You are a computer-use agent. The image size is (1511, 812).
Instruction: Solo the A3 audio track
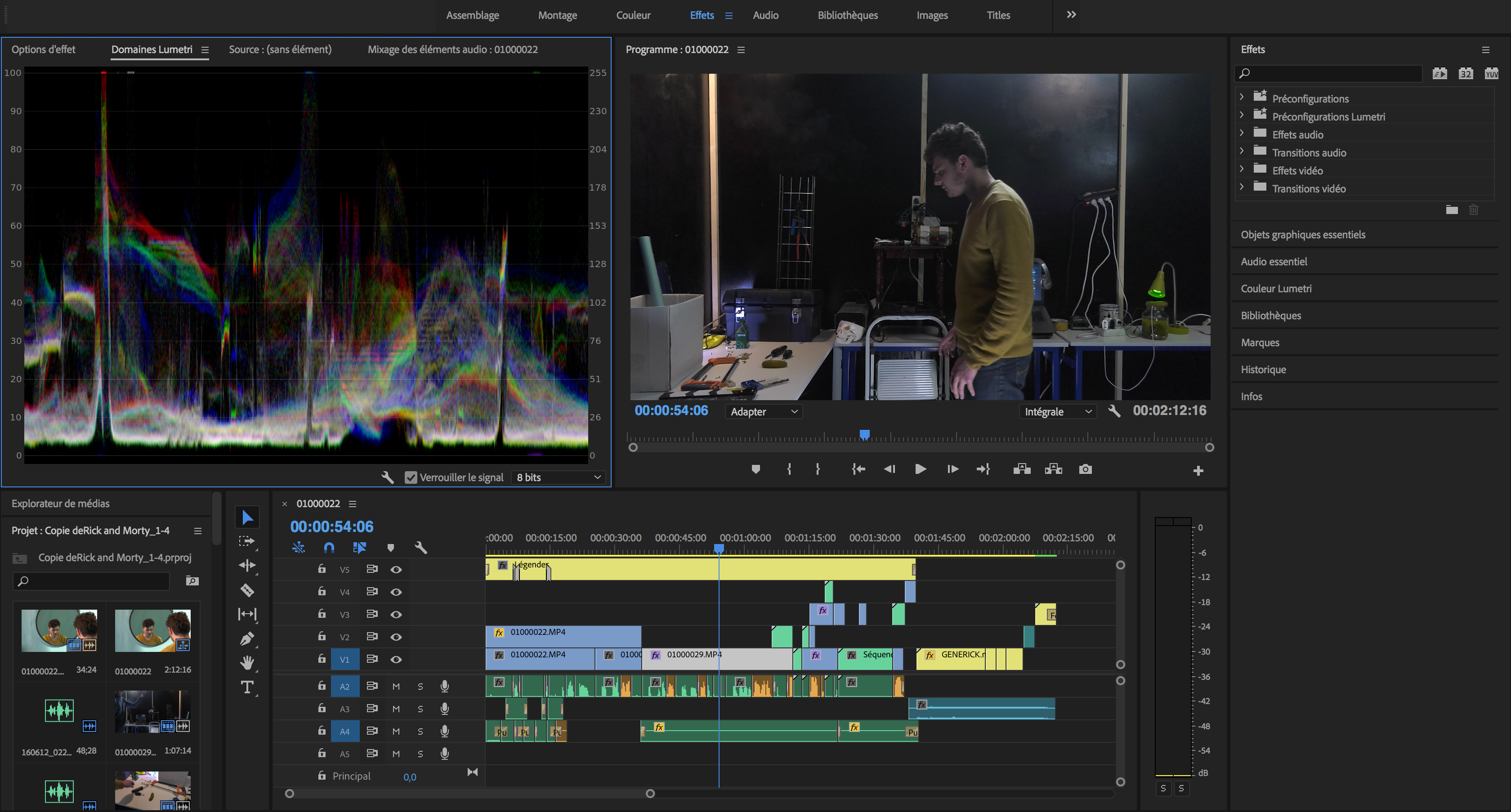[x=420, y=708]
